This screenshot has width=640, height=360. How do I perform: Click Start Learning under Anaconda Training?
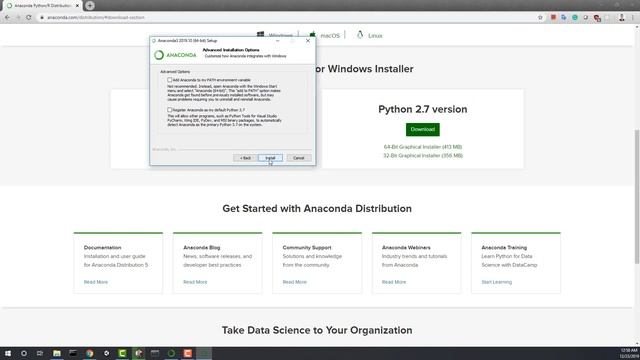point(496,282)
